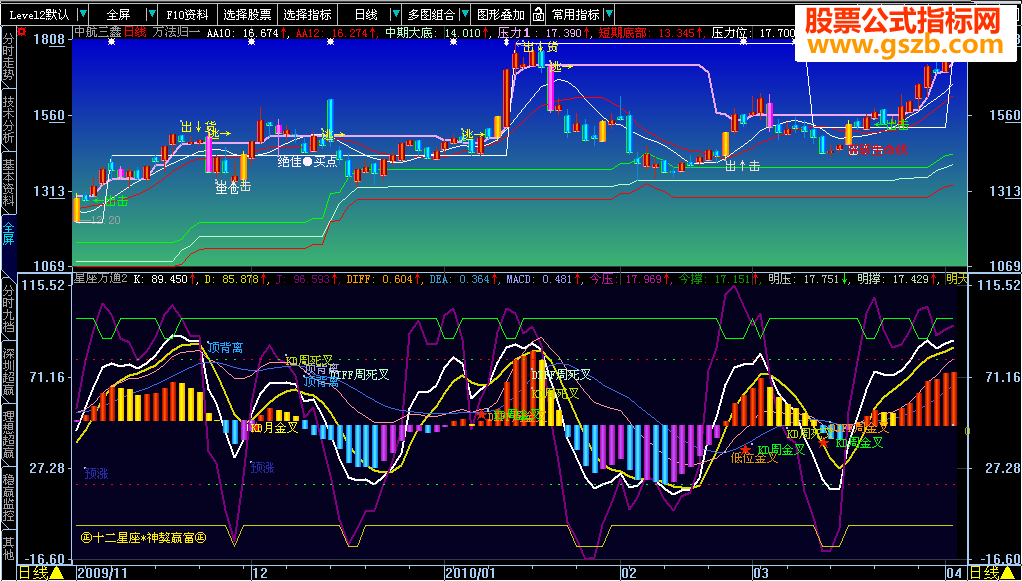Click the lock icon beside 图形叠加
Viewport: 1022px width, 581px height.
tap(538, 14)
